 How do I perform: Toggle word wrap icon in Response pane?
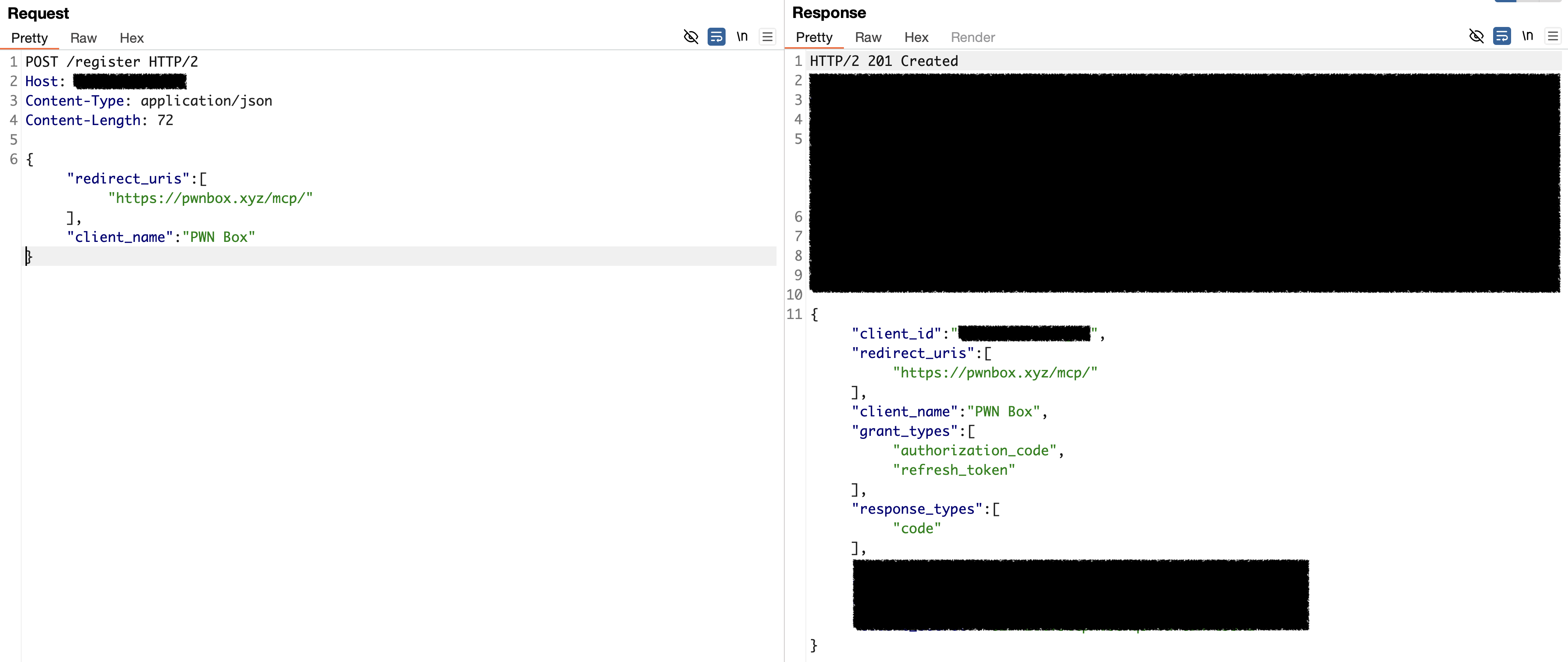[x=1502, y=37]
